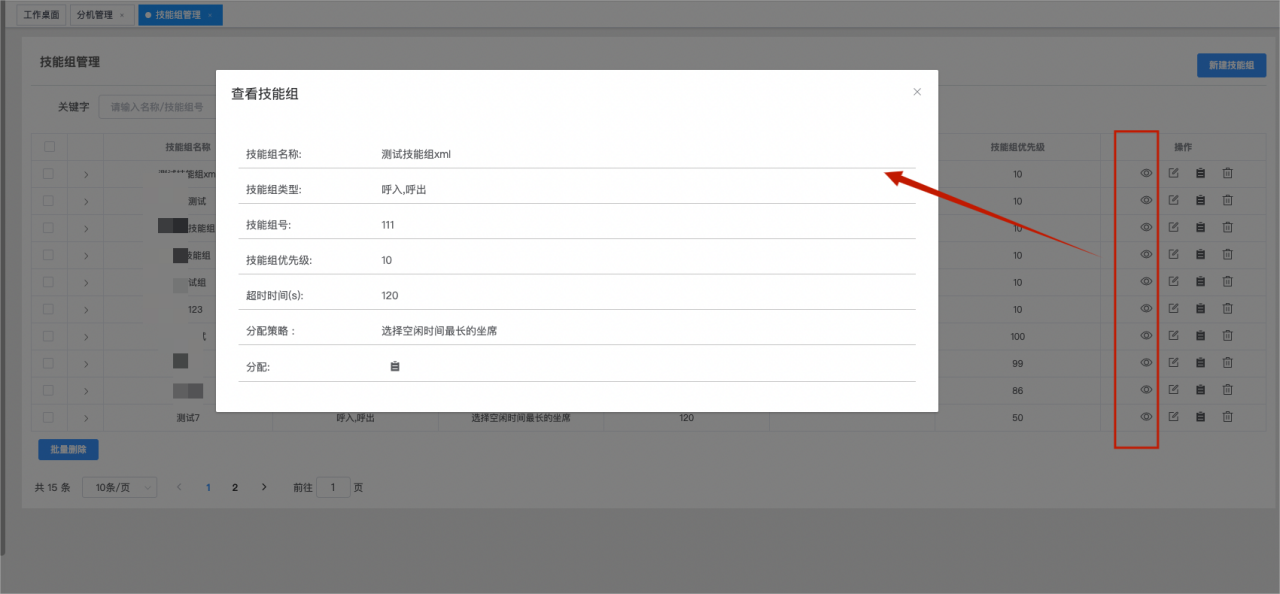
Task: Click the trash icon in the xml skill group row
Action: 1227,173
